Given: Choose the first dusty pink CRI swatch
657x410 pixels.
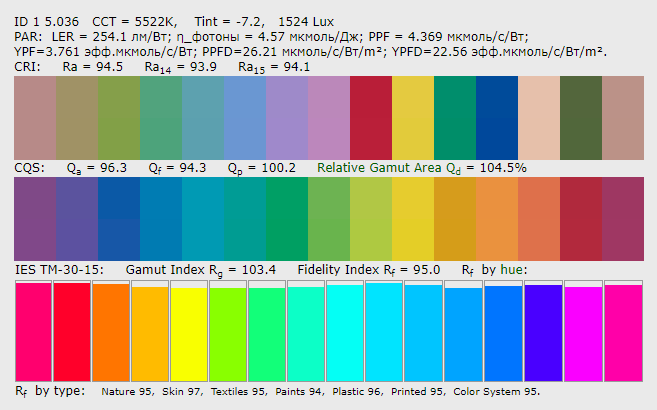Looking at the screenshot, I should point(35,119).
